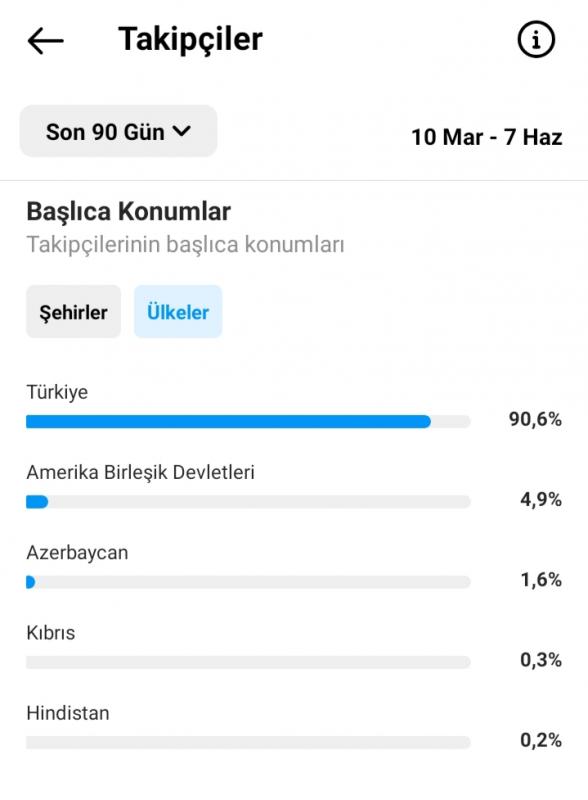Tap the back arrow icon
The width and height of the screenshot is (588, 800).
click(x=45, y=40)
